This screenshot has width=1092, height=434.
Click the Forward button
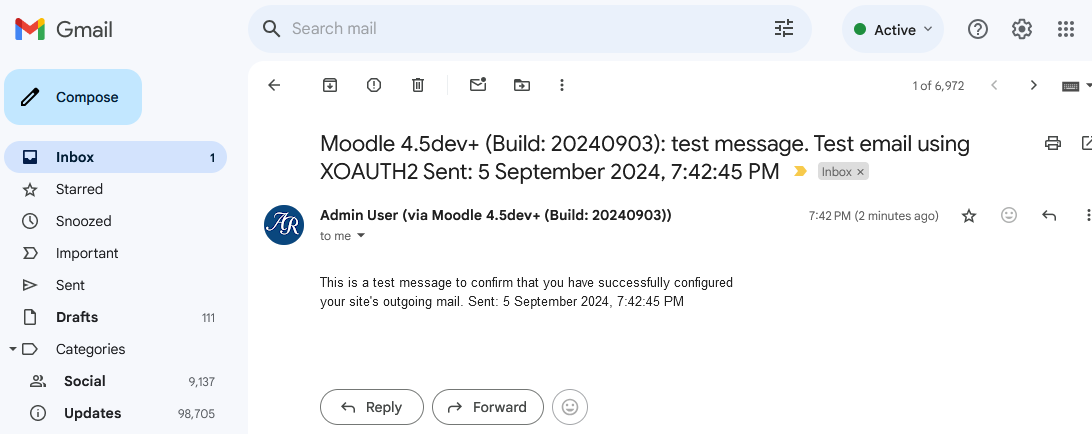click(x=488, y=407)
